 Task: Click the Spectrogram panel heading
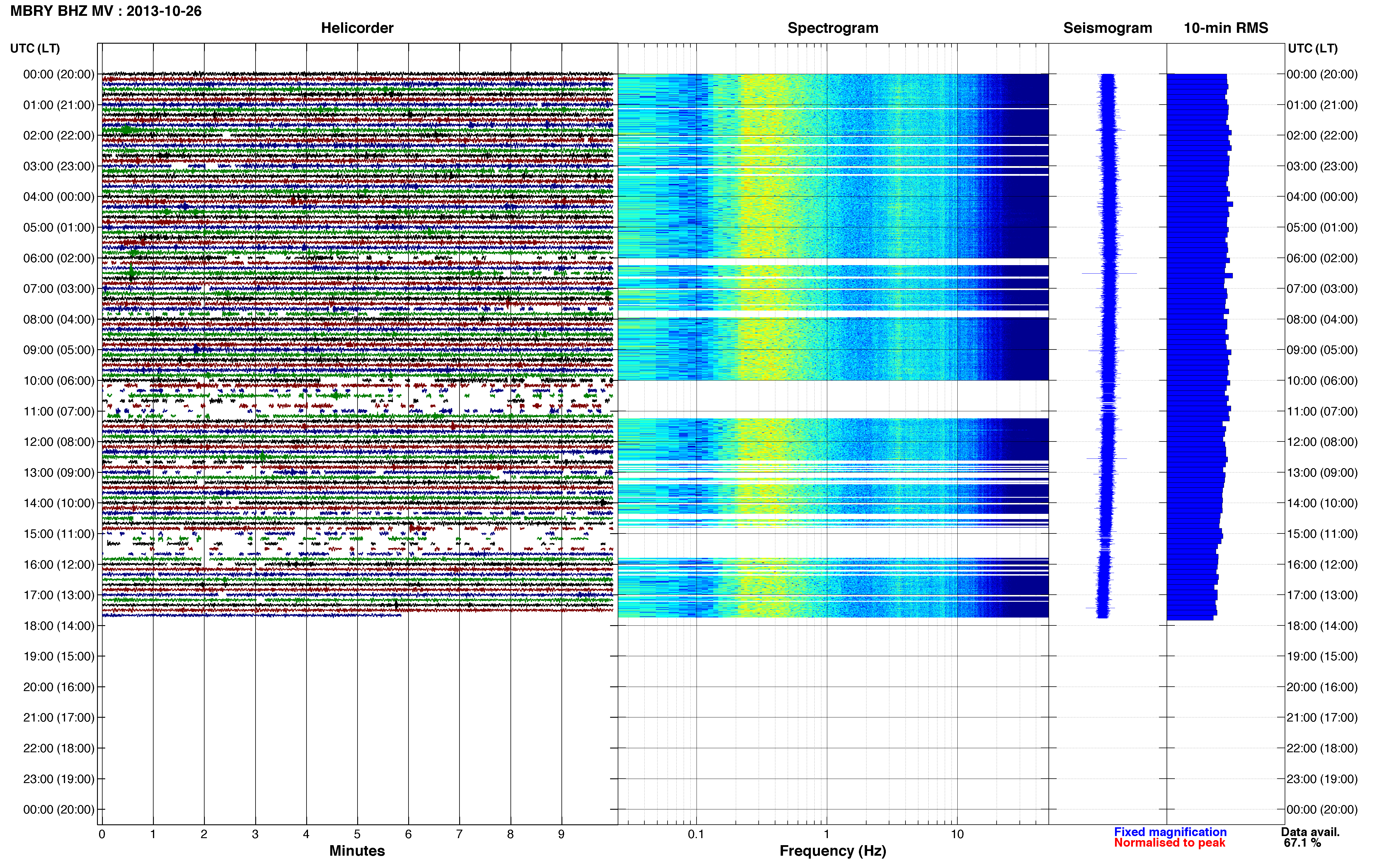tap(833, 28)
